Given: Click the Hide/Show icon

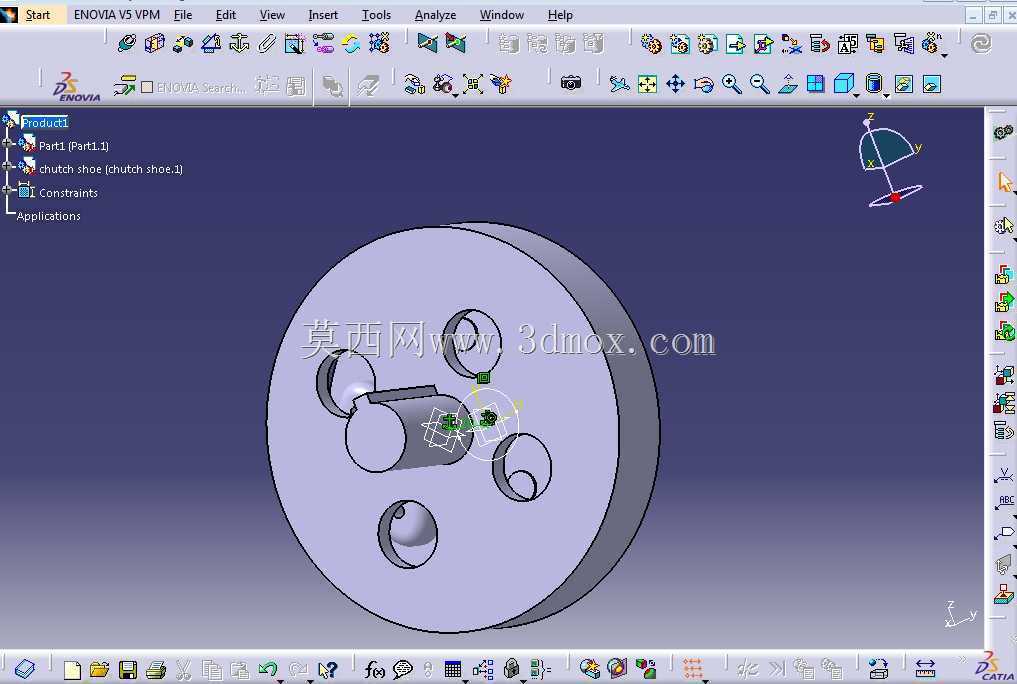Looking at the screenshot, I should (x=903, y=84).
